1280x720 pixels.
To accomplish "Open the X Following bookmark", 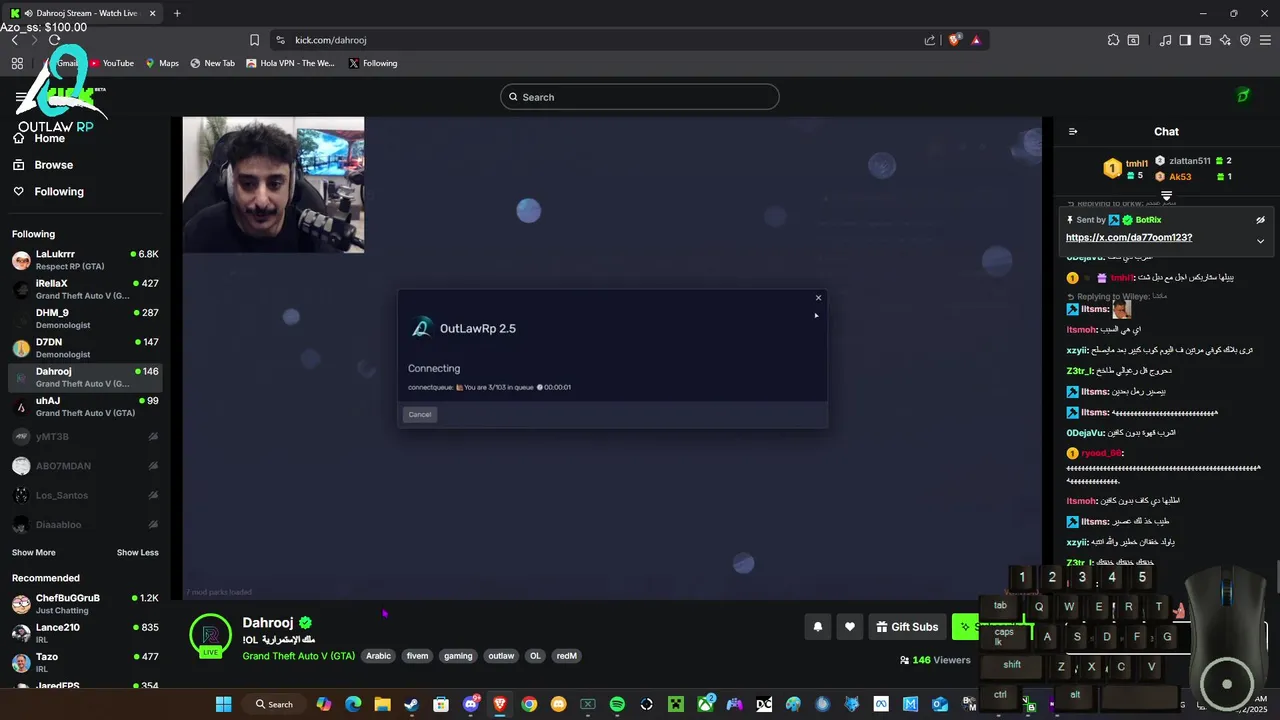I will (x=373, y=63).
